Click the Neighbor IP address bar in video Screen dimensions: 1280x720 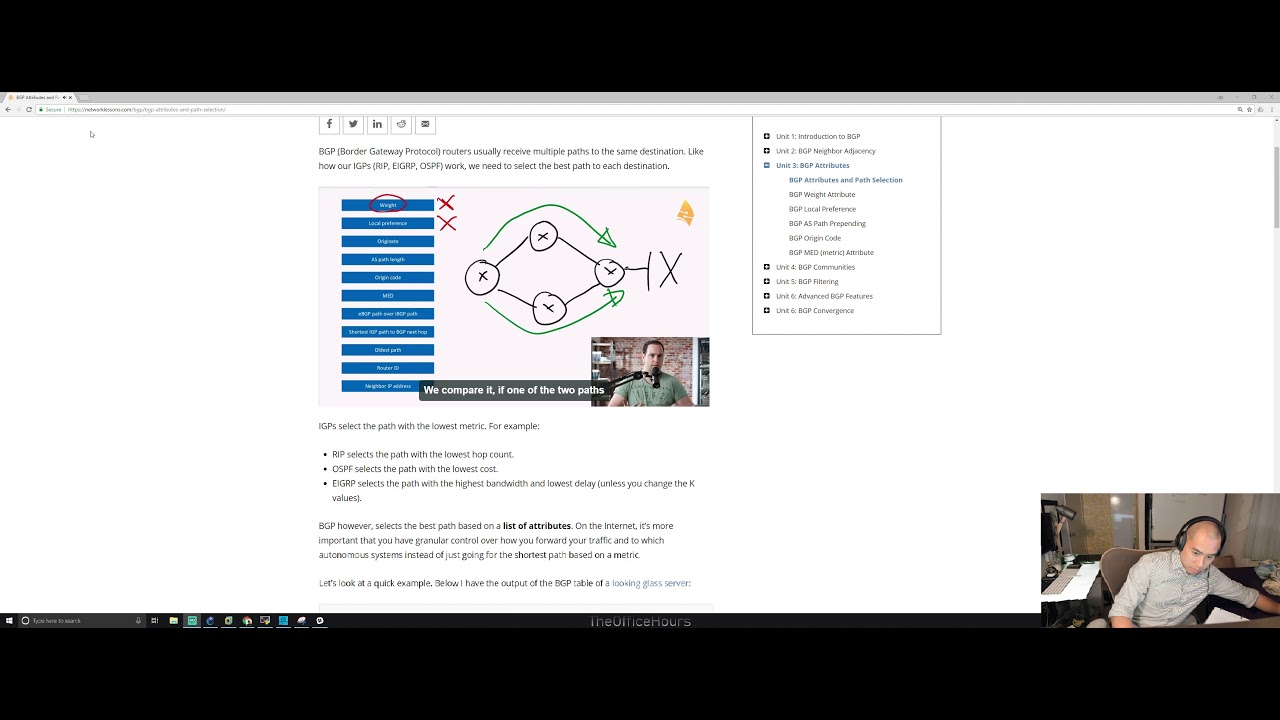click(x=388, y=386)
